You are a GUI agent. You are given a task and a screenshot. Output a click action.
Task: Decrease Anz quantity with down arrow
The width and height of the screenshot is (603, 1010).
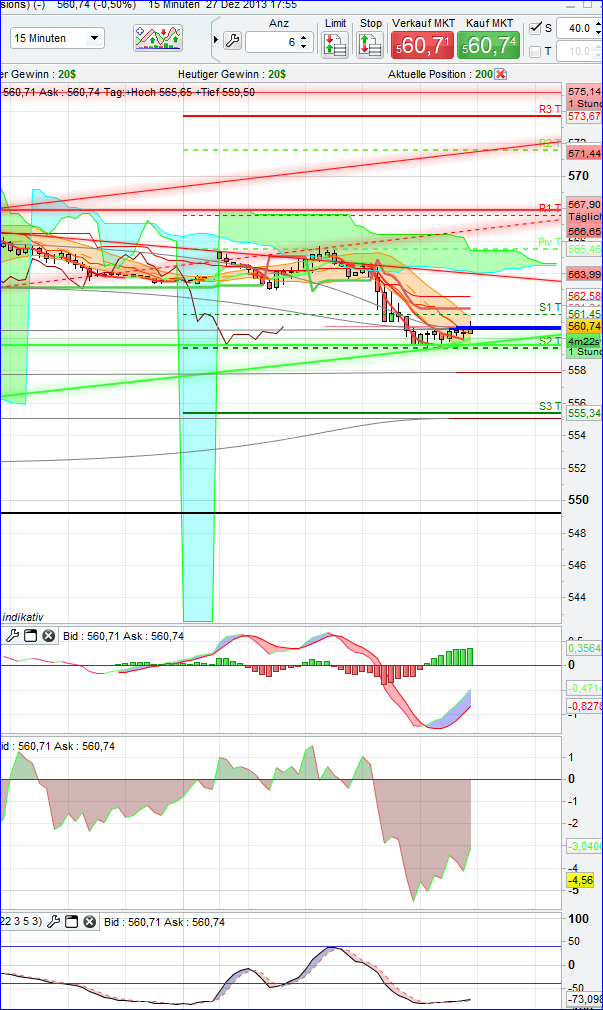point(305,47)
